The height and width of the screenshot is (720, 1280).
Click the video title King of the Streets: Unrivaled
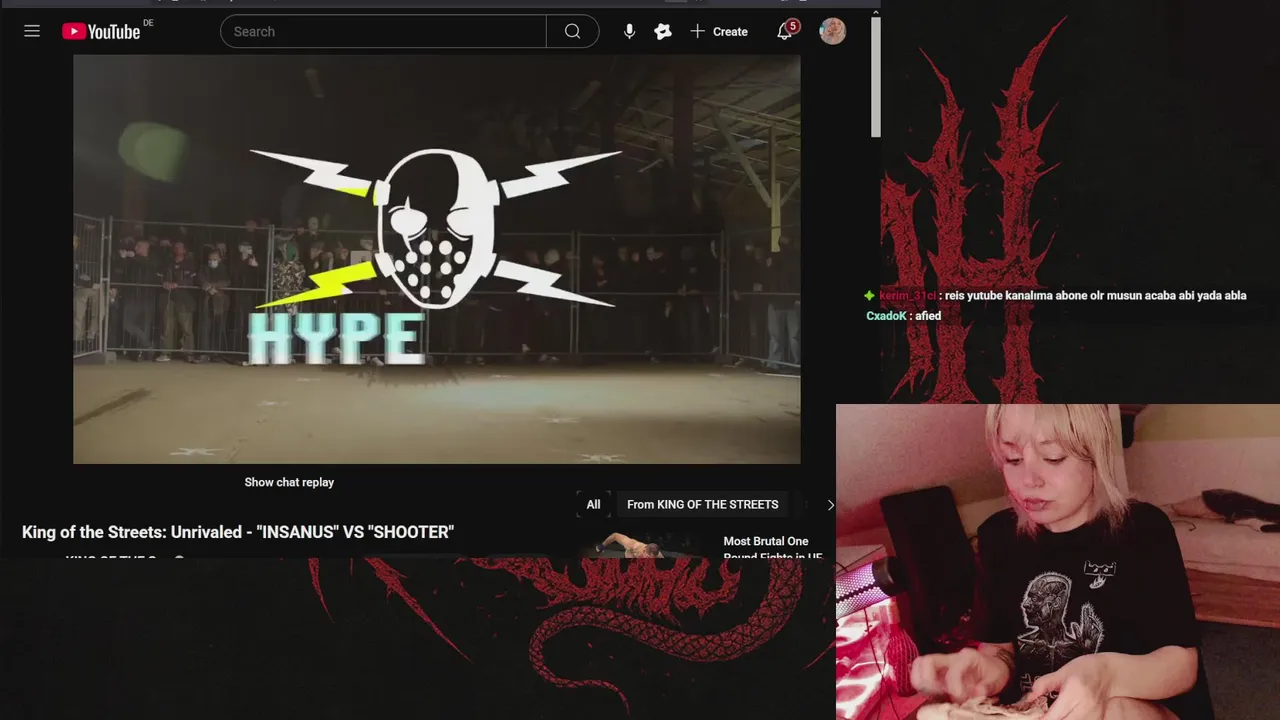tap(238, 532)
